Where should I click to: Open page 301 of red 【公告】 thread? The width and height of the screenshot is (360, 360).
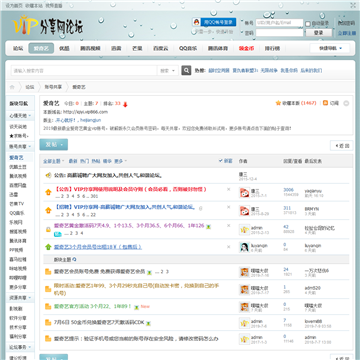[94, 196]
